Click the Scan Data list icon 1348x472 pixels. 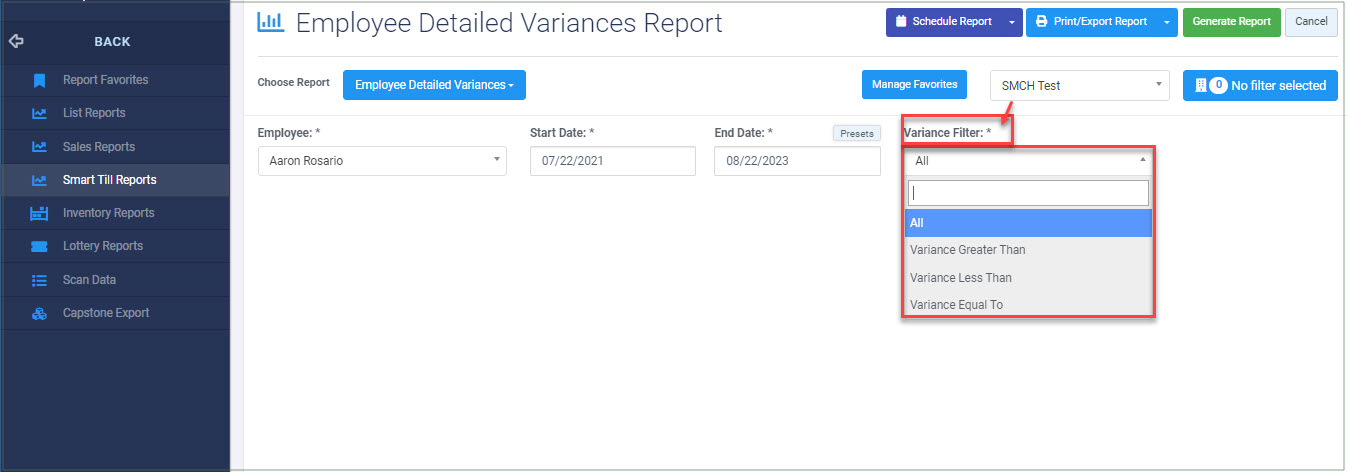pos(39,280)
